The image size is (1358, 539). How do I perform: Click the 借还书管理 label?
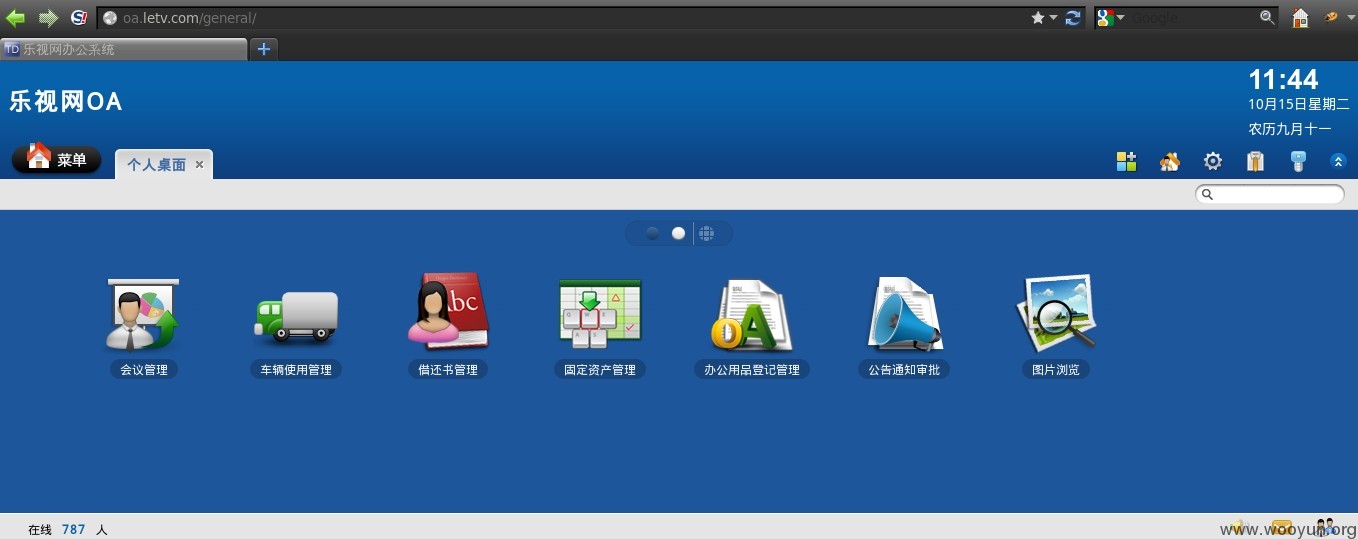(x=448, y=370)
